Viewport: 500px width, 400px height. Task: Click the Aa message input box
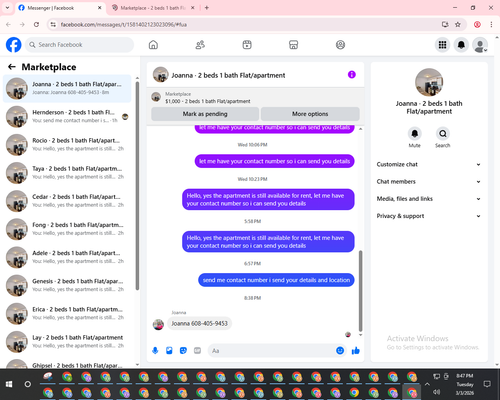point(277,351)
